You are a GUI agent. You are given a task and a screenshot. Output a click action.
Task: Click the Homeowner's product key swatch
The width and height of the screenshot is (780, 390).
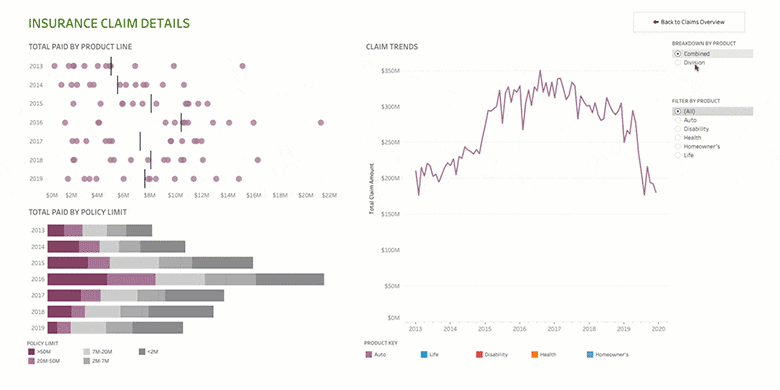click(590, 355)
